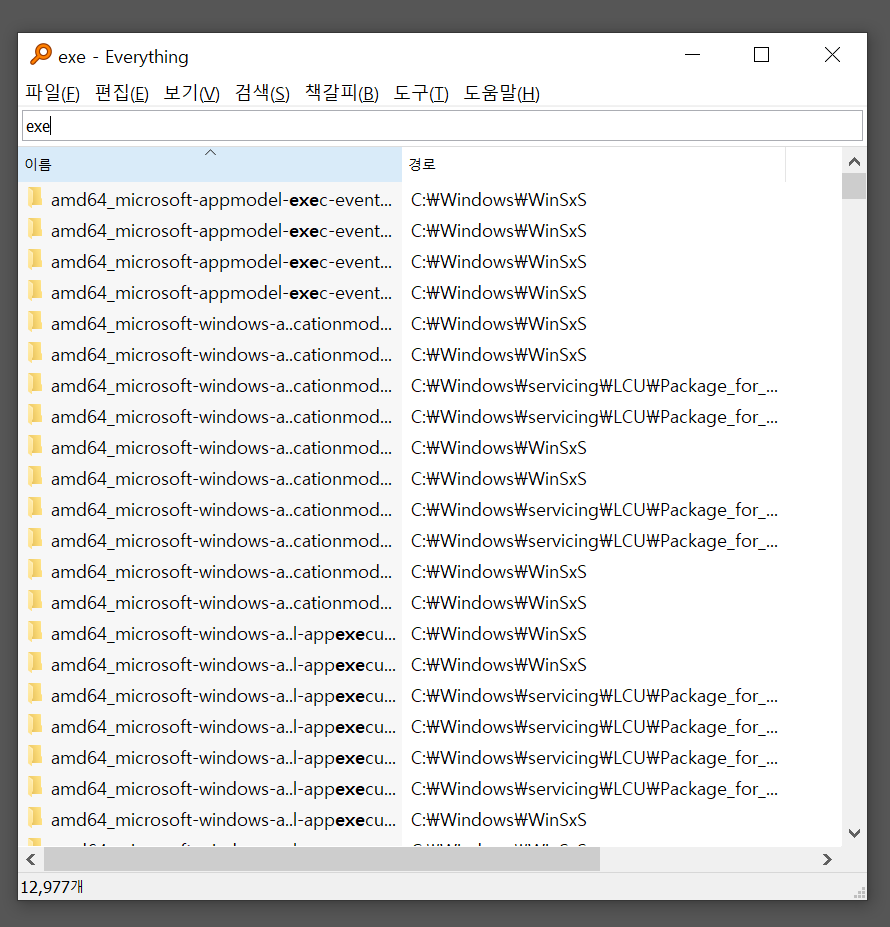Screen dimensions: 890x927
Task: Minimize the Everything window
Action: click(x=692, y=55)
